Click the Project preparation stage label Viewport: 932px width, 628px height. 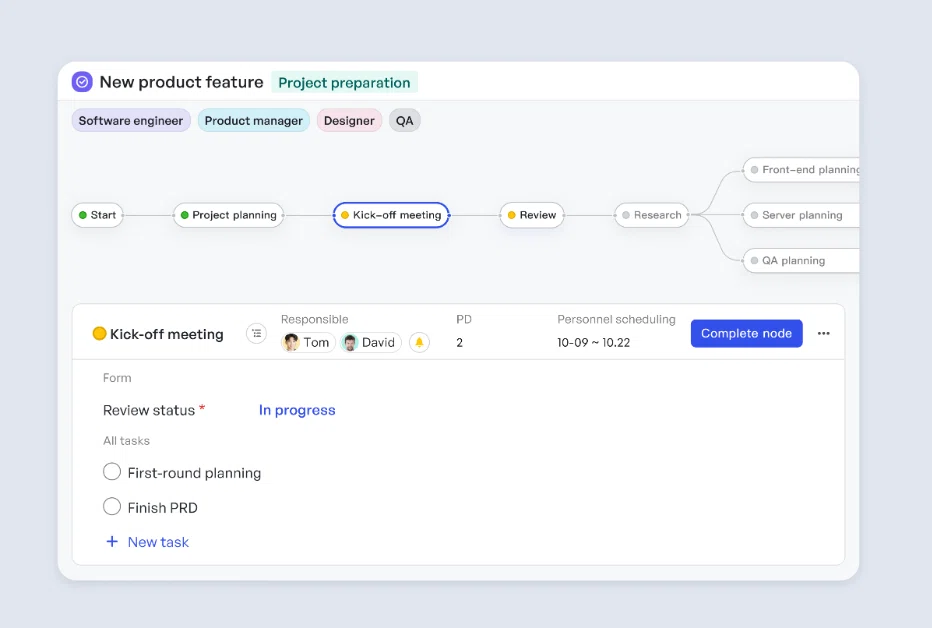click(x=344, y=83)
